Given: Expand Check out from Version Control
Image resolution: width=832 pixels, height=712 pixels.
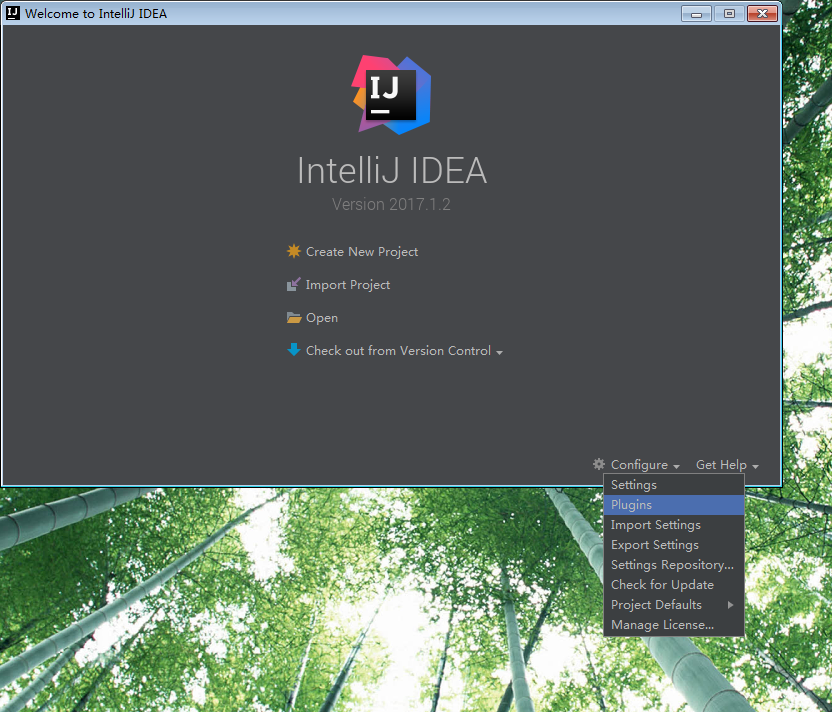Looking at the screenshot, I should tap(404, 351).
